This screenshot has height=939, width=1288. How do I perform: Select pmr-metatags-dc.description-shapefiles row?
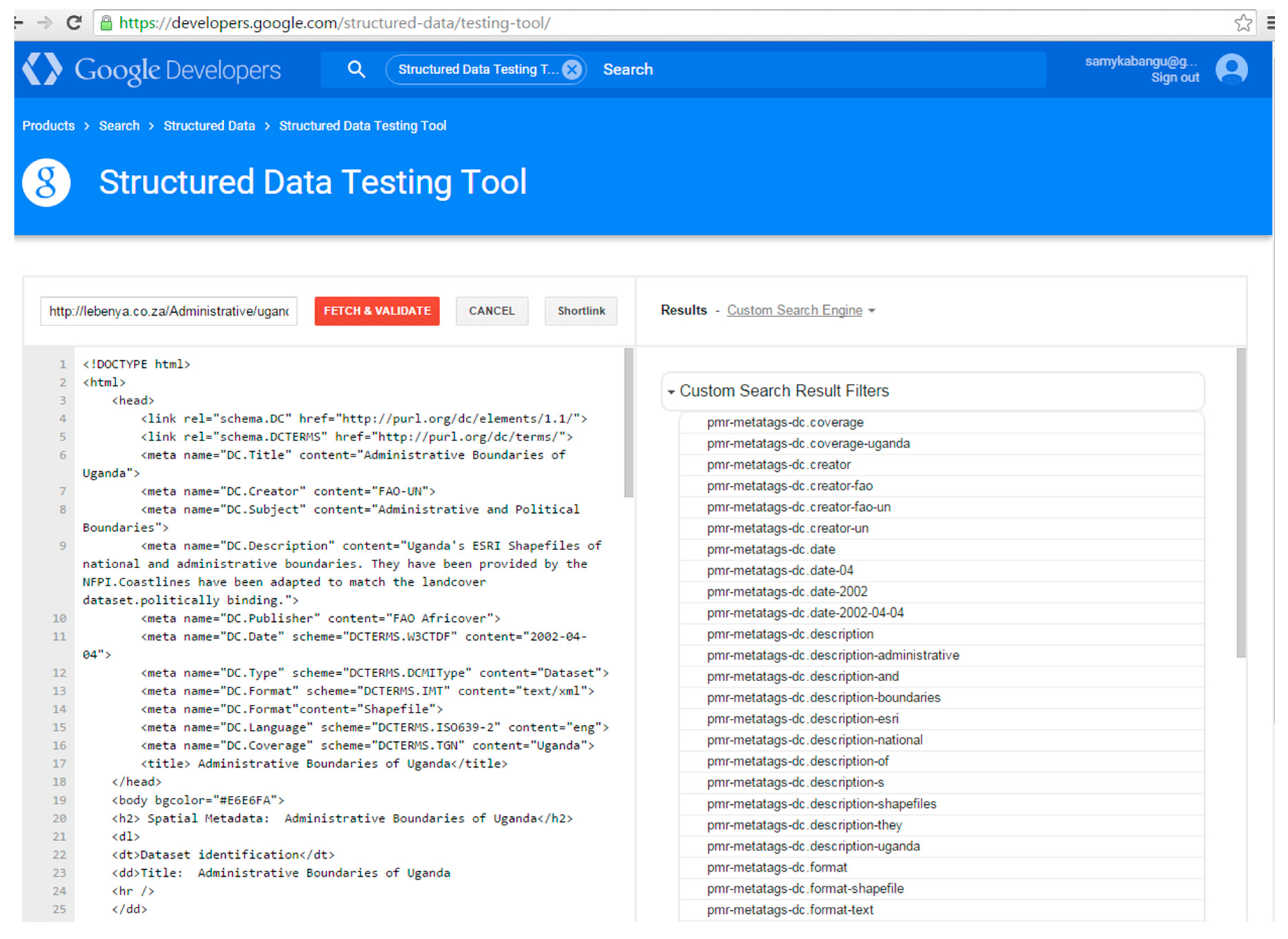pos(941,804)
